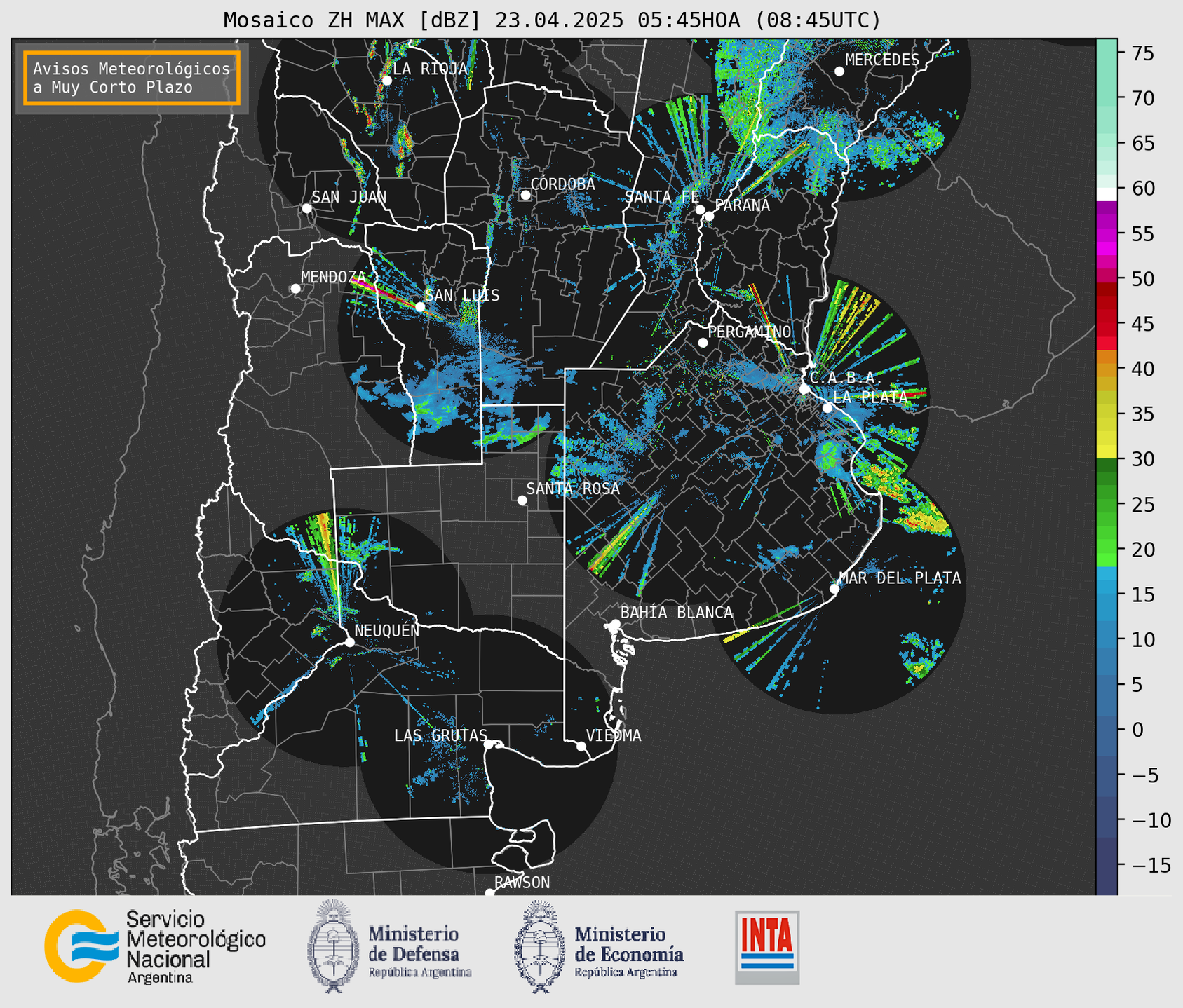Screen dimensions: 1183x1008
Task: Click the PERGAMINO city marker dot
Action: pos(703,343)
